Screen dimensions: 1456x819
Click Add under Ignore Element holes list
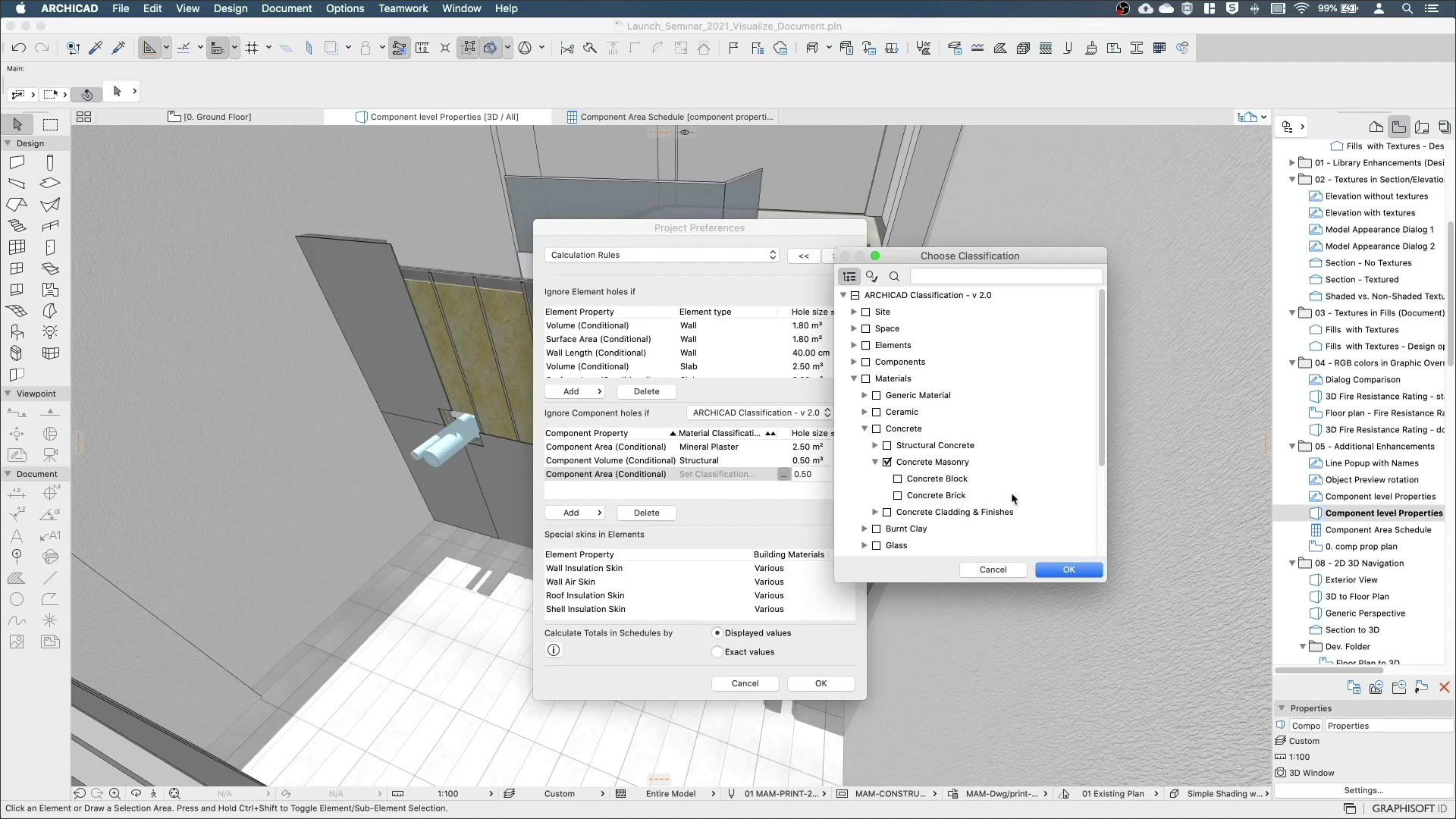pyautogui.click(x=575, y=391)
